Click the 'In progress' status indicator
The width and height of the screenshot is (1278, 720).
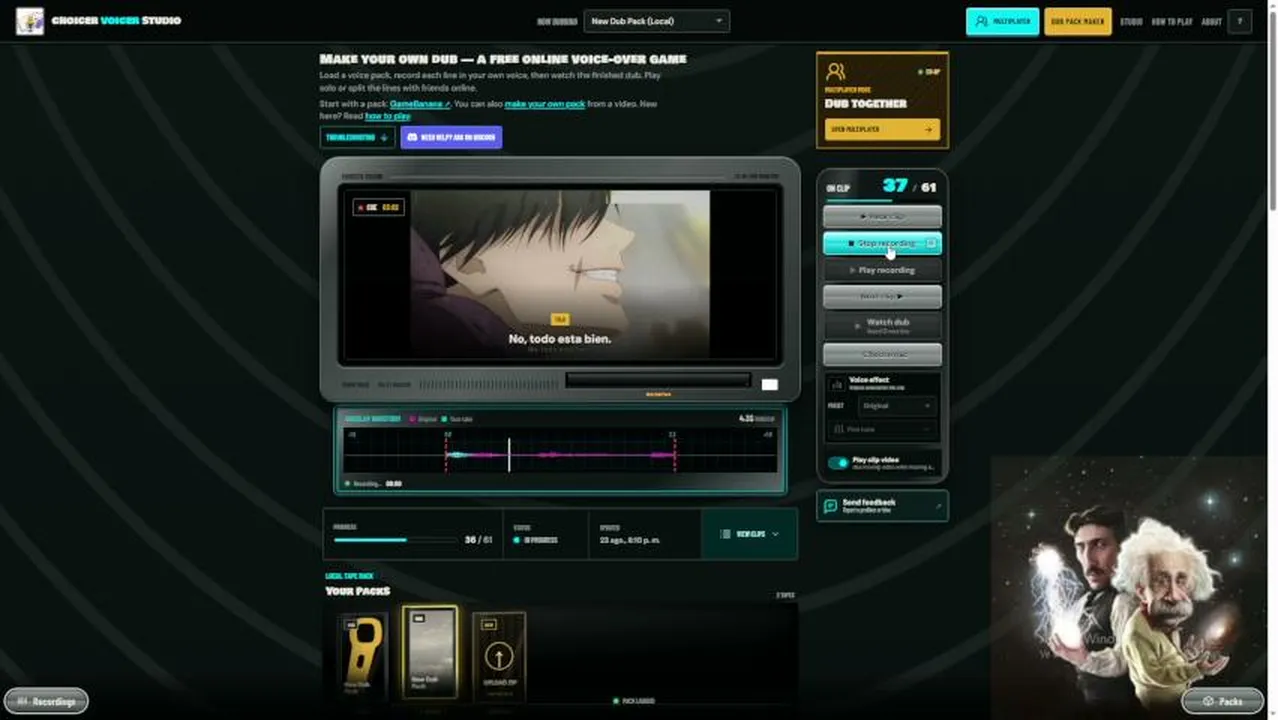click(x=535, y=540)
